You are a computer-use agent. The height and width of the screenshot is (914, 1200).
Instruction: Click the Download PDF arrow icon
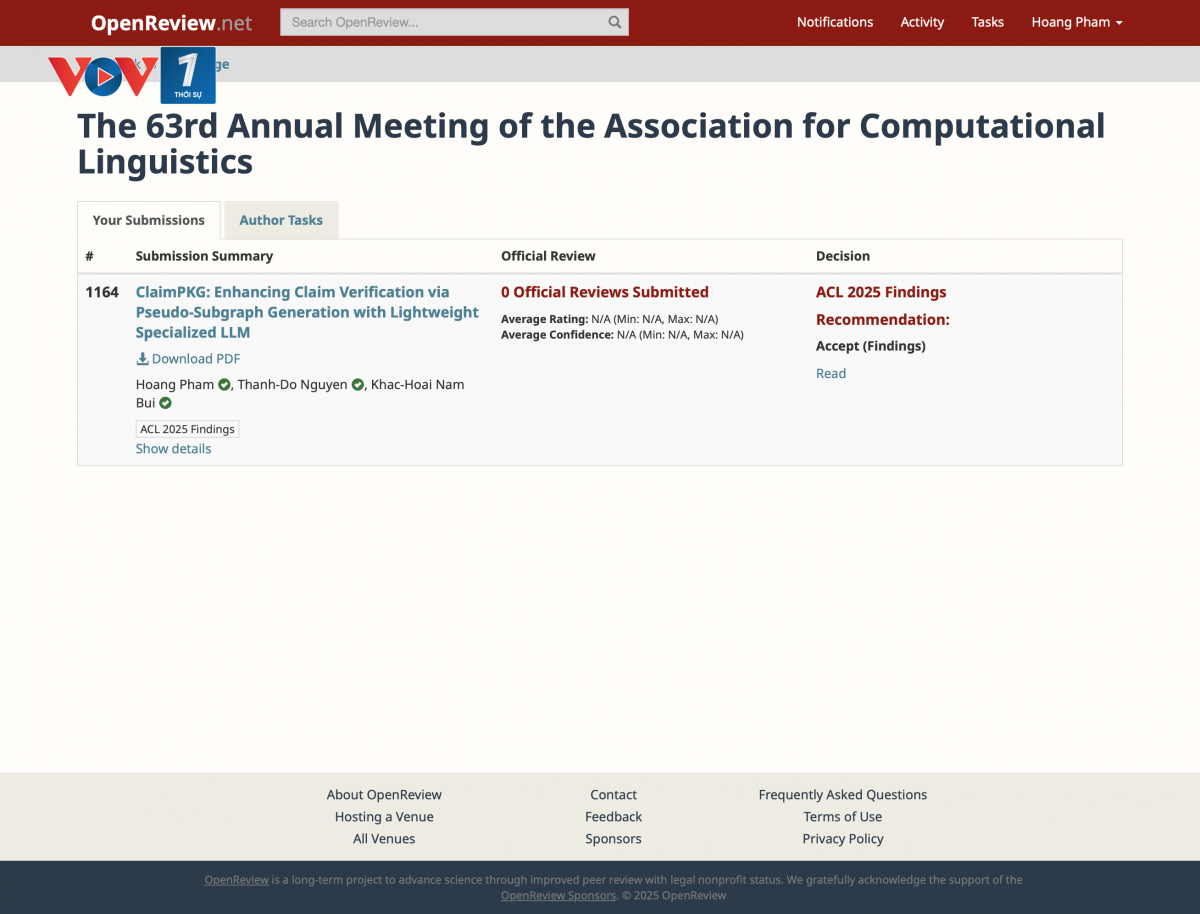tap(142, 359)
